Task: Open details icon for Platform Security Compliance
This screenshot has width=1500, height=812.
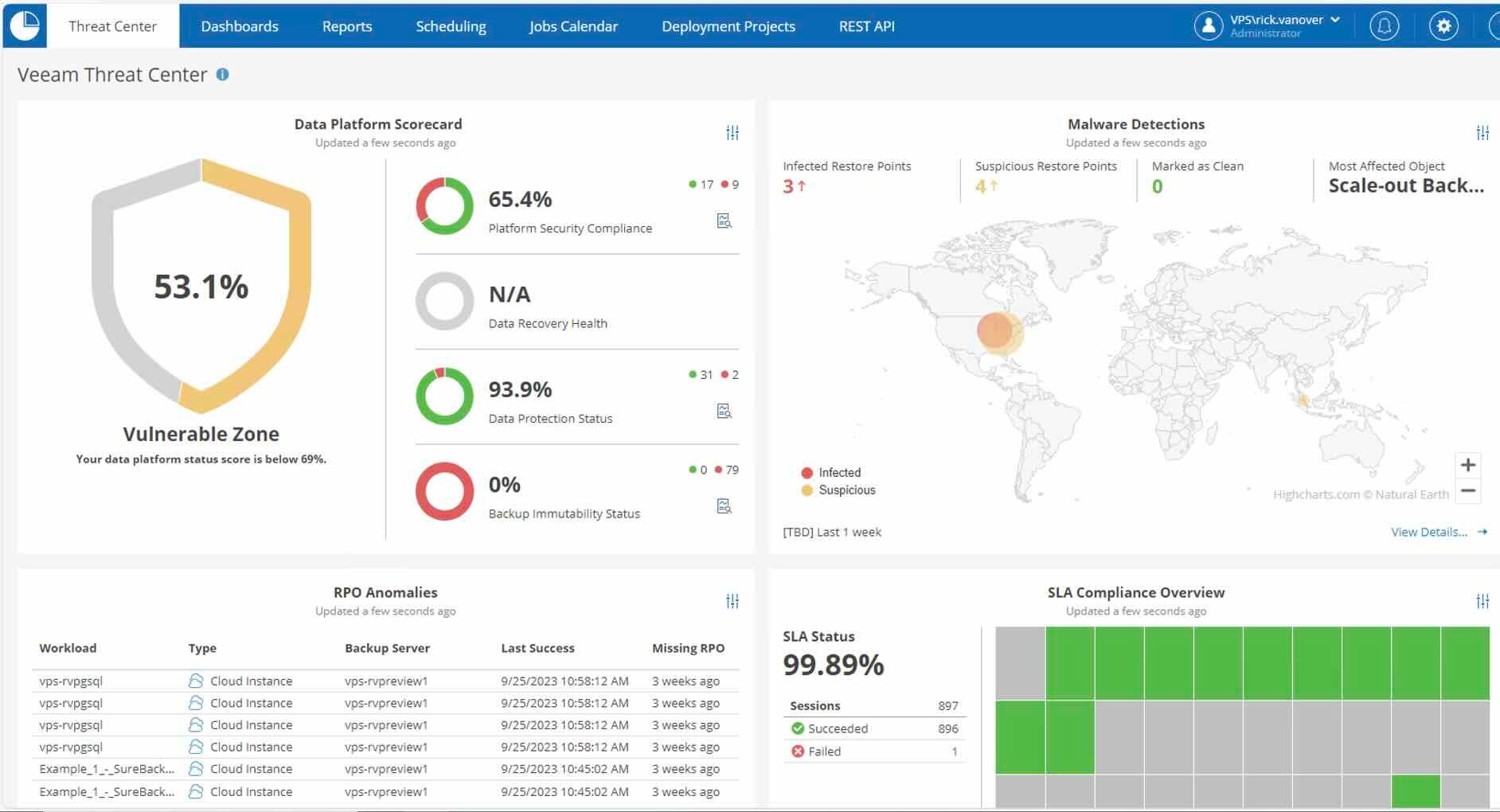Action: (x=724, y=221)
